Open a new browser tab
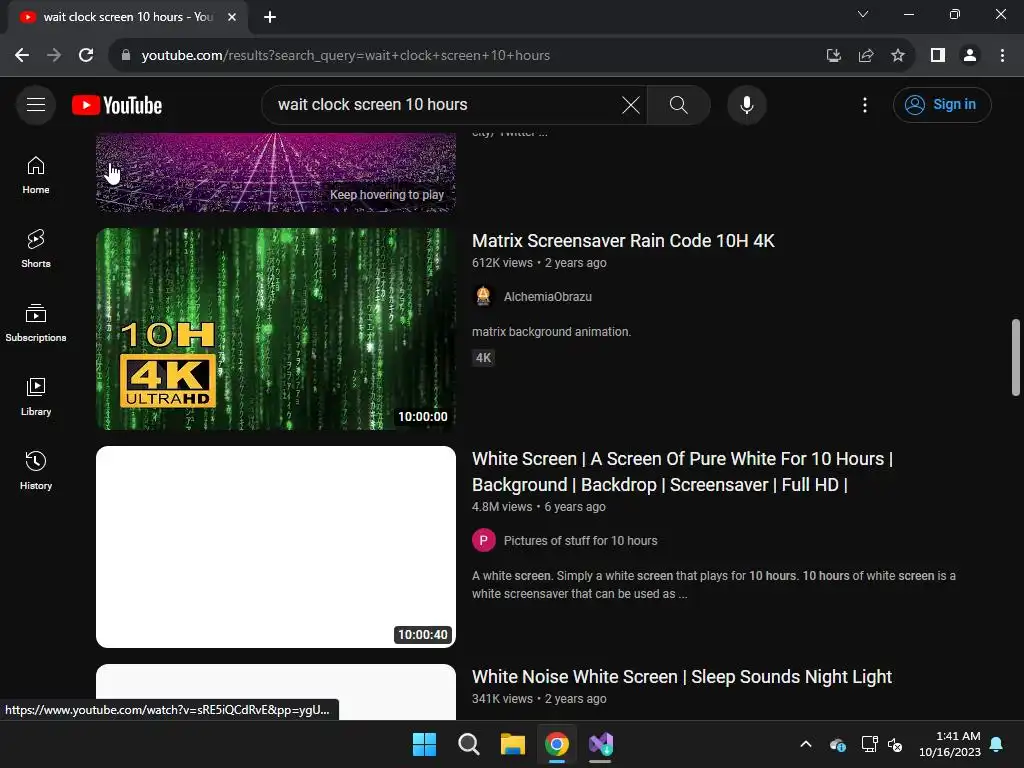 pyautogui.click(x=270, y=17)
